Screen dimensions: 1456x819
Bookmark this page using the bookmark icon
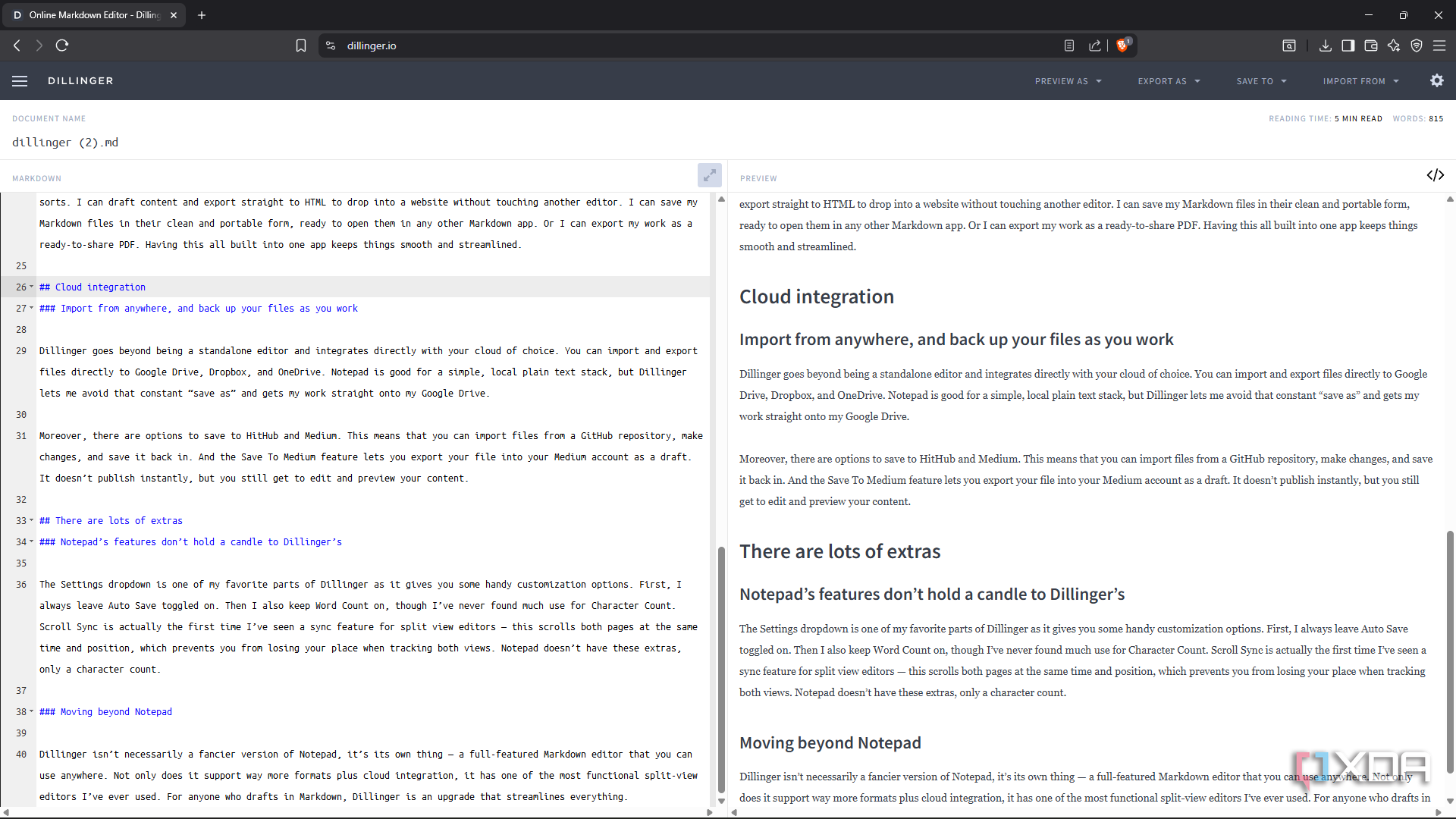point(301,45)
